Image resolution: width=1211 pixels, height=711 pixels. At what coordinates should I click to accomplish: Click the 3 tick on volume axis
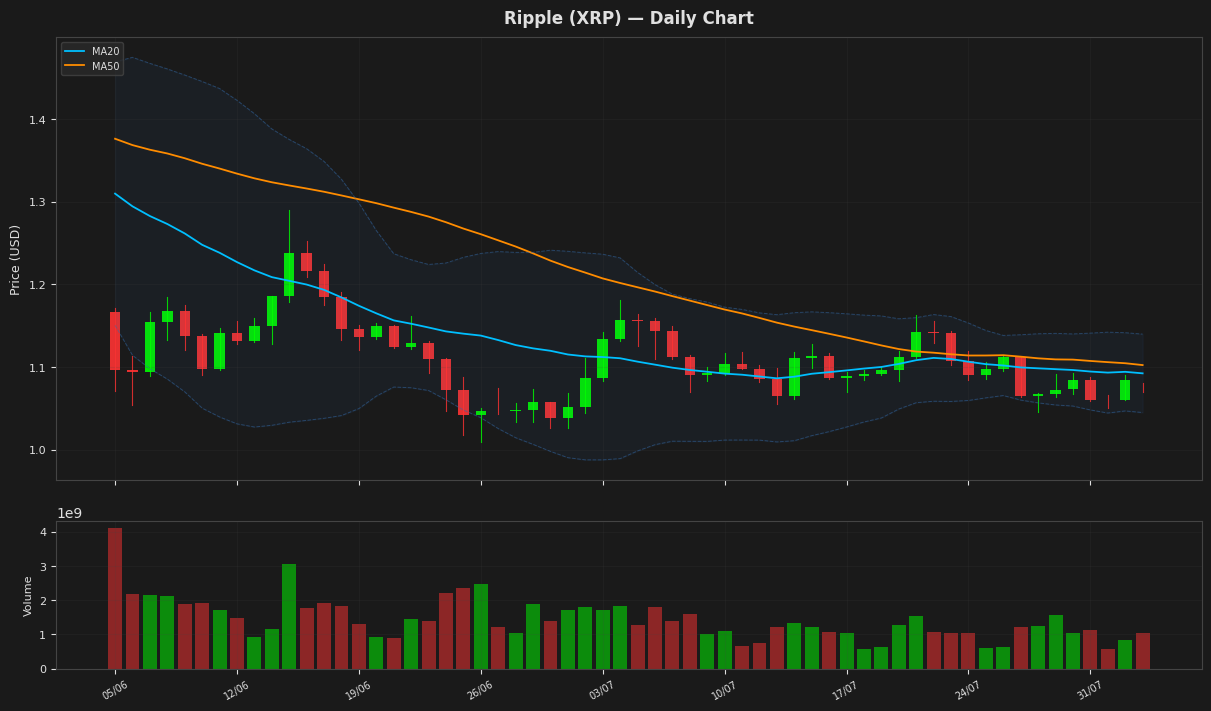(43, 567)
